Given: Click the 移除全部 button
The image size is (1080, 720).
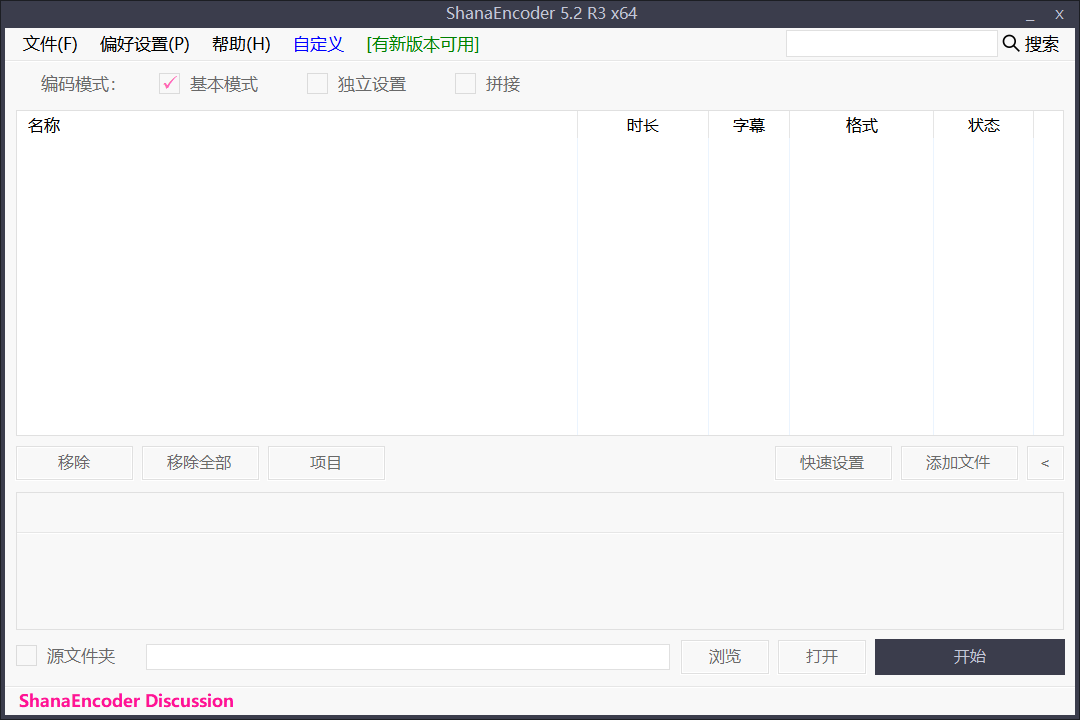Looking at the screenshot, I should 200,463.
